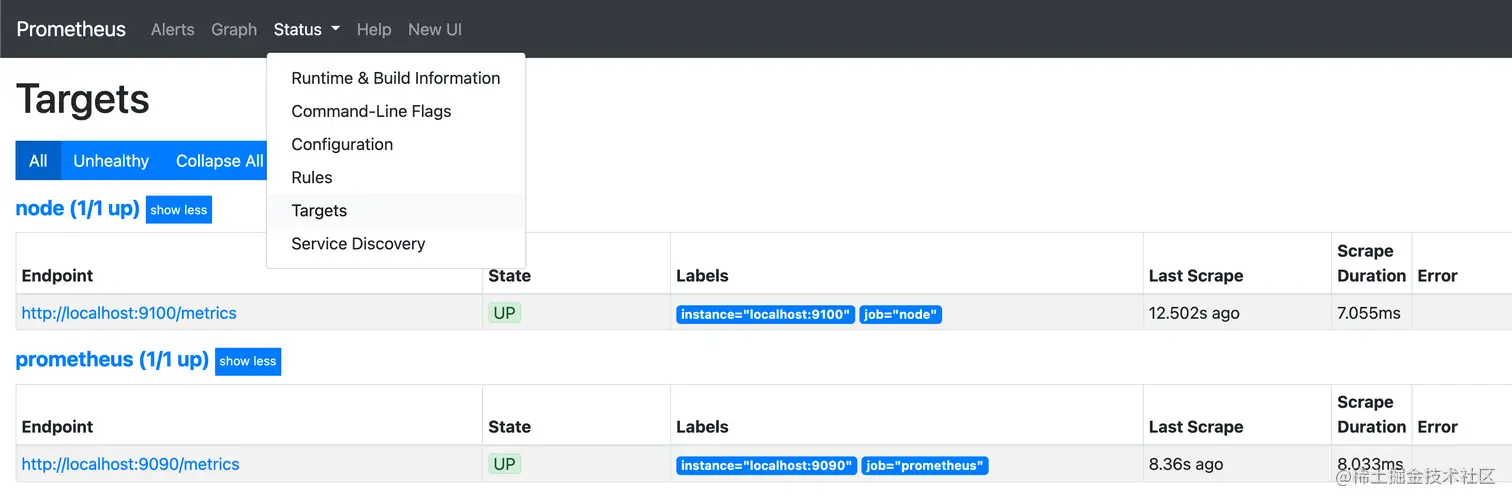Collapse node job with show less
The image size is (1512, 503).
click(179, 210)
